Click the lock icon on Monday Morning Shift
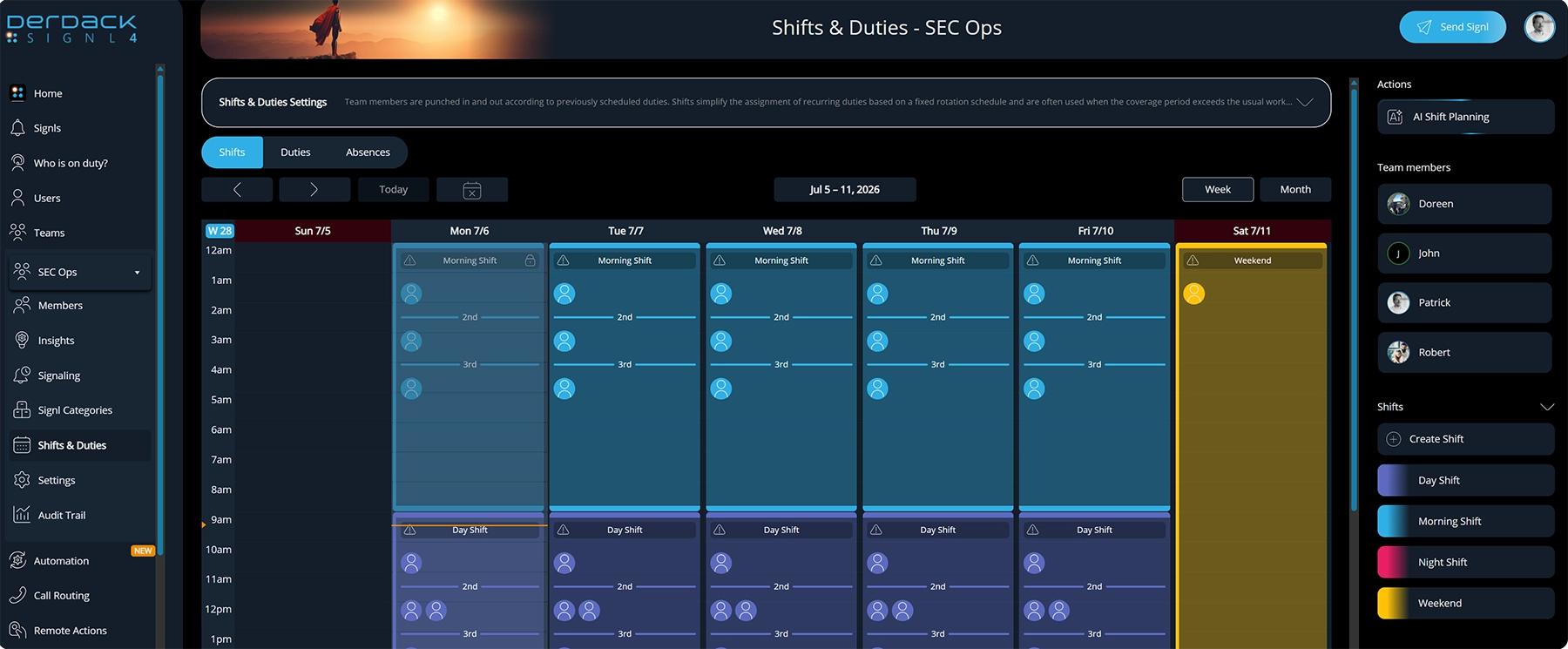Screen dimensions: 1568x649 [x=530, y=260]
